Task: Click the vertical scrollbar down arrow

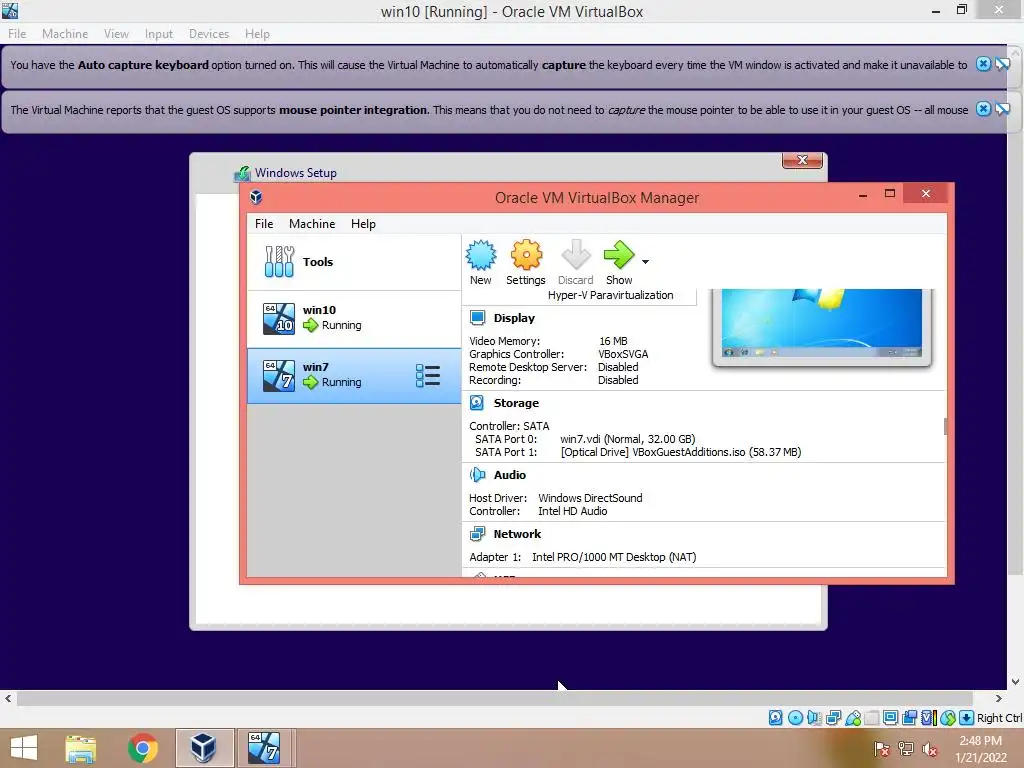Action: pos(1016,681)
